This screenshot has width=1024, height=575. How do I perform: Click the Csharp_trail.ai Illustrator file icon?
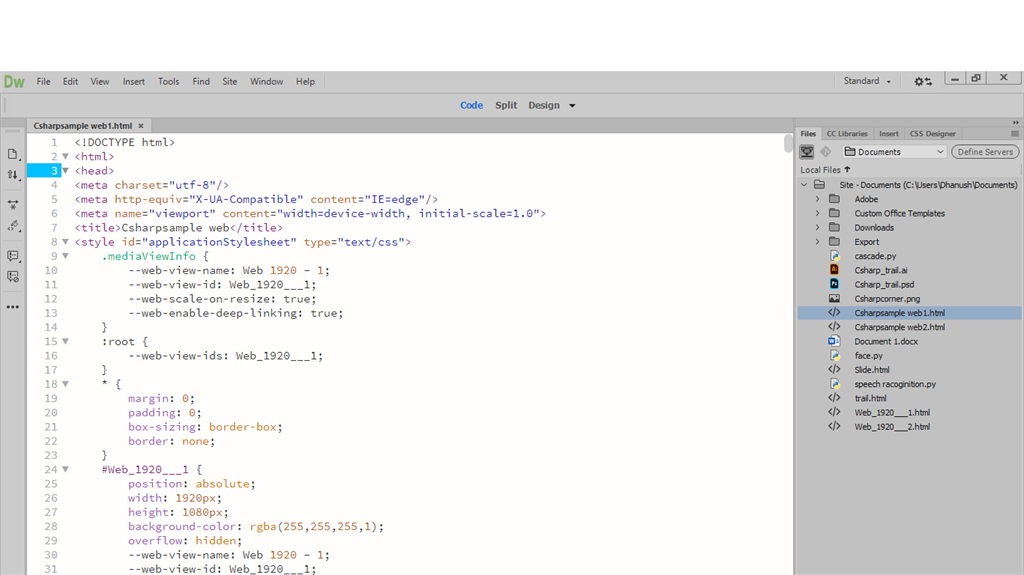(835, 270)
